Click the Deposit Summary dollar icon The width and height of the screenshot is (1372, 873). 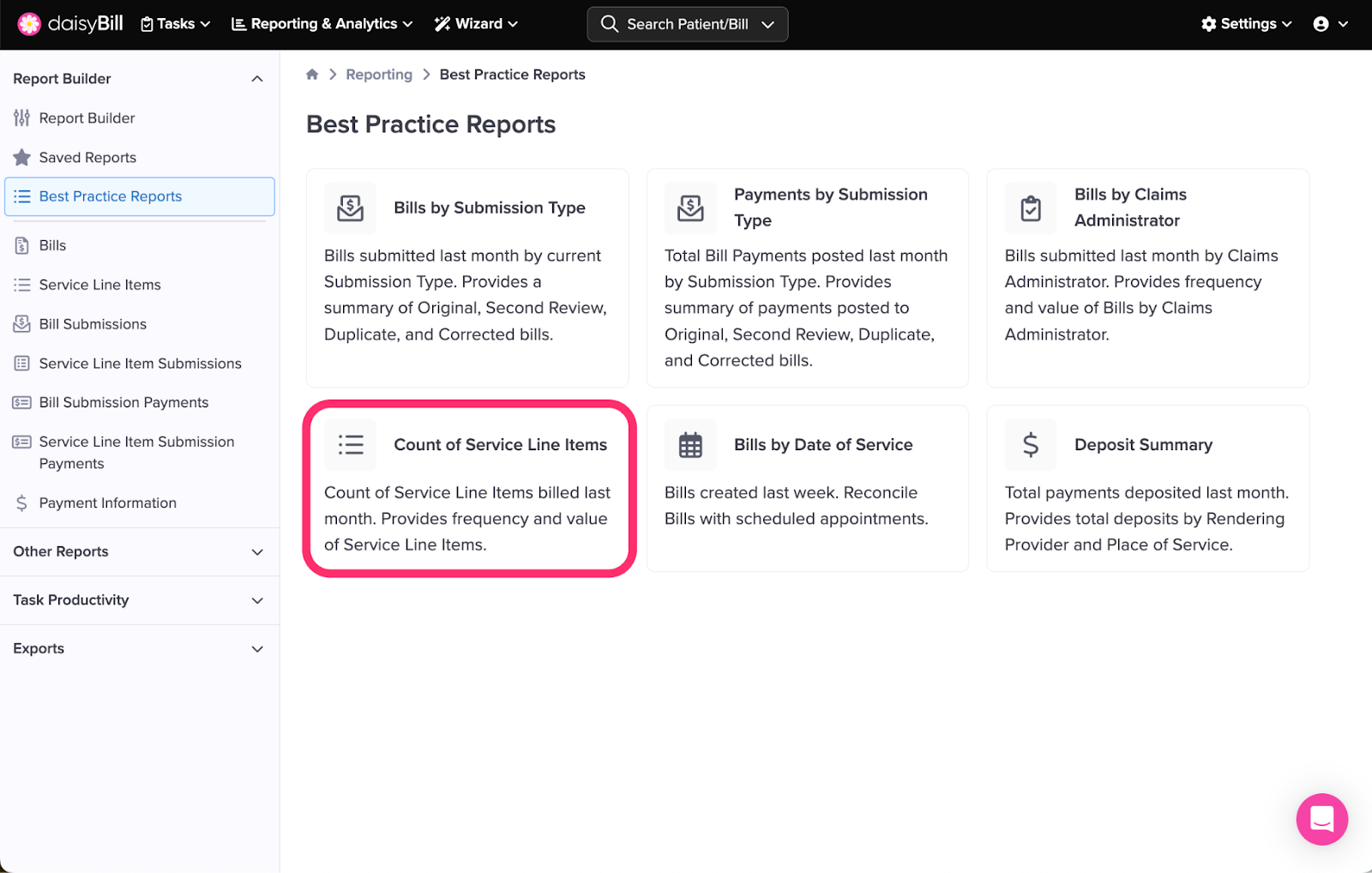click(x=1031, y=444)
